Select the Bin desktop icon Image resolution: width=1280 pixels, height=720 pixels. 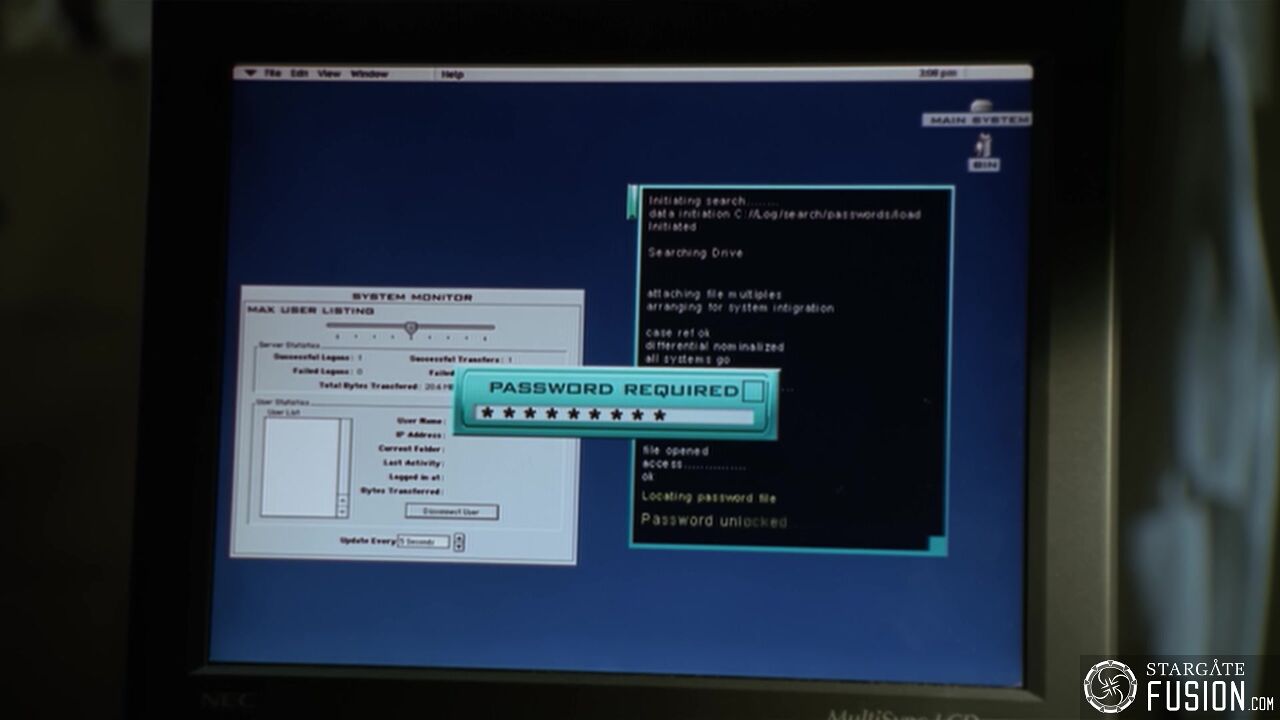coord(983,152)
